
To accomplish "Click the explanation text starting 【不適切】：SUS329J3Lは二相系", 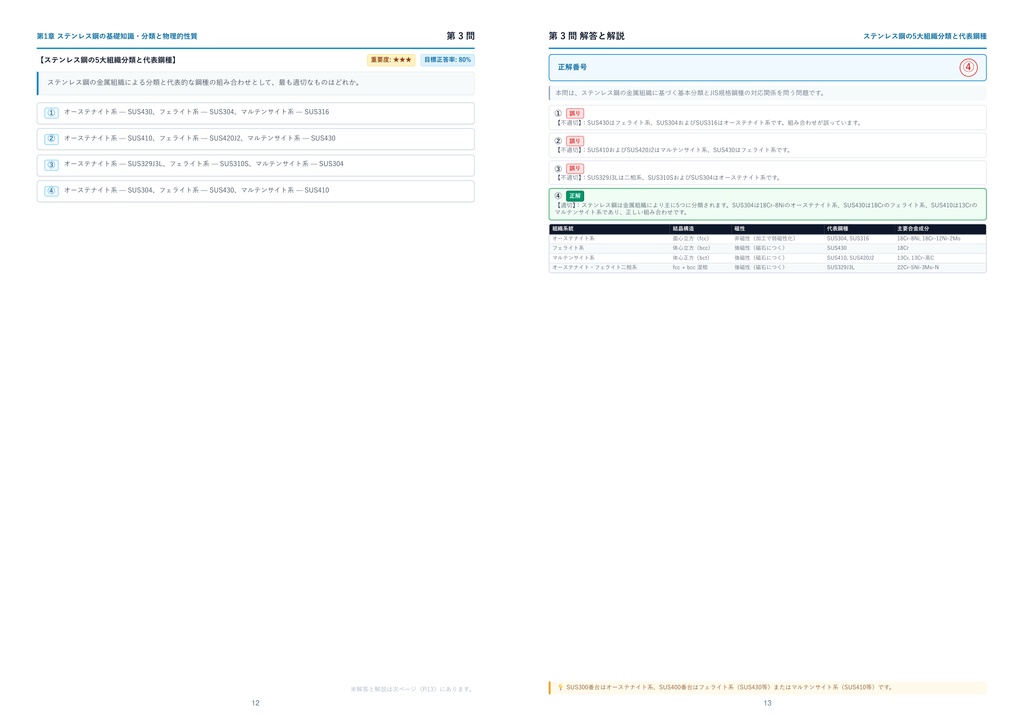I will (668, 178).
